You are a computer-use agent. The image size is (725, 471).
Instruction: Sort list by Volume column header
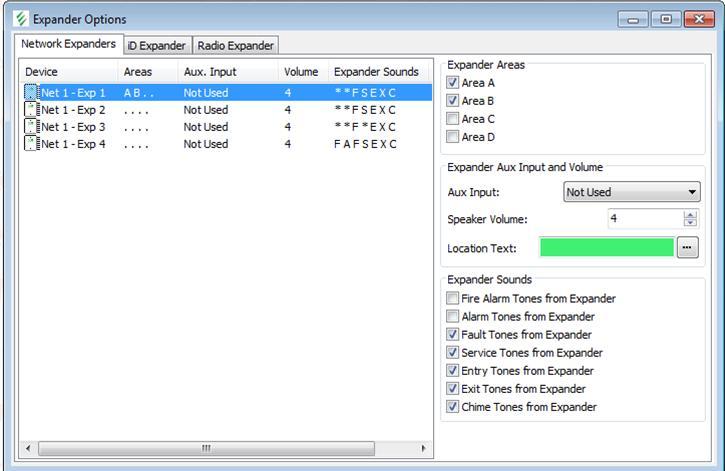[301, 72]
